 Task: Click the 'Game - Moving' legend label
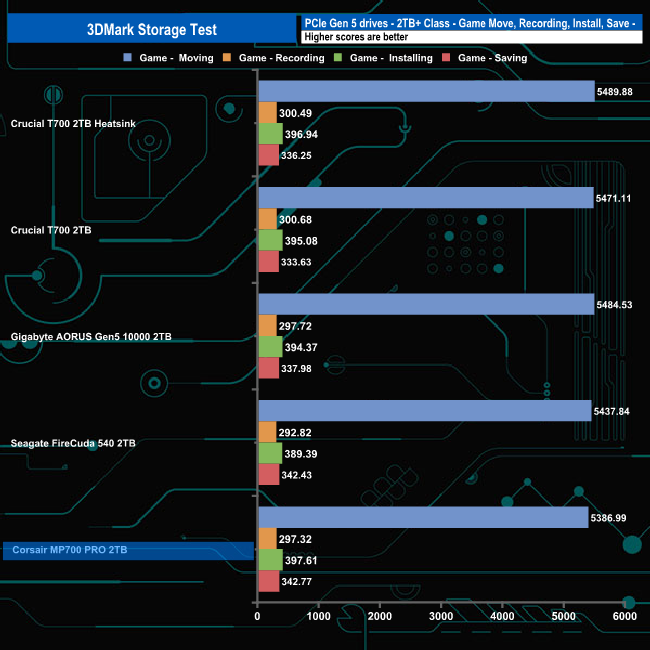[x=176, y=58]
